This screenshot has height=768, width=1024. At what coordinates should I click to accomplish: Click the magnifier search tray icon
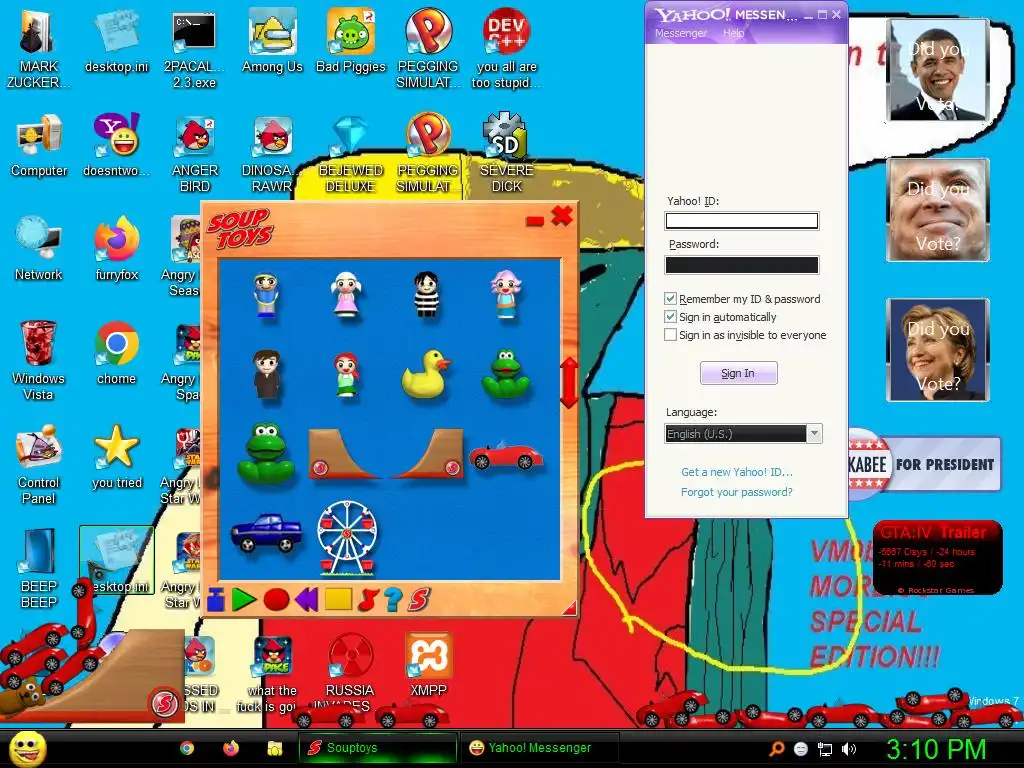point(776,749)
